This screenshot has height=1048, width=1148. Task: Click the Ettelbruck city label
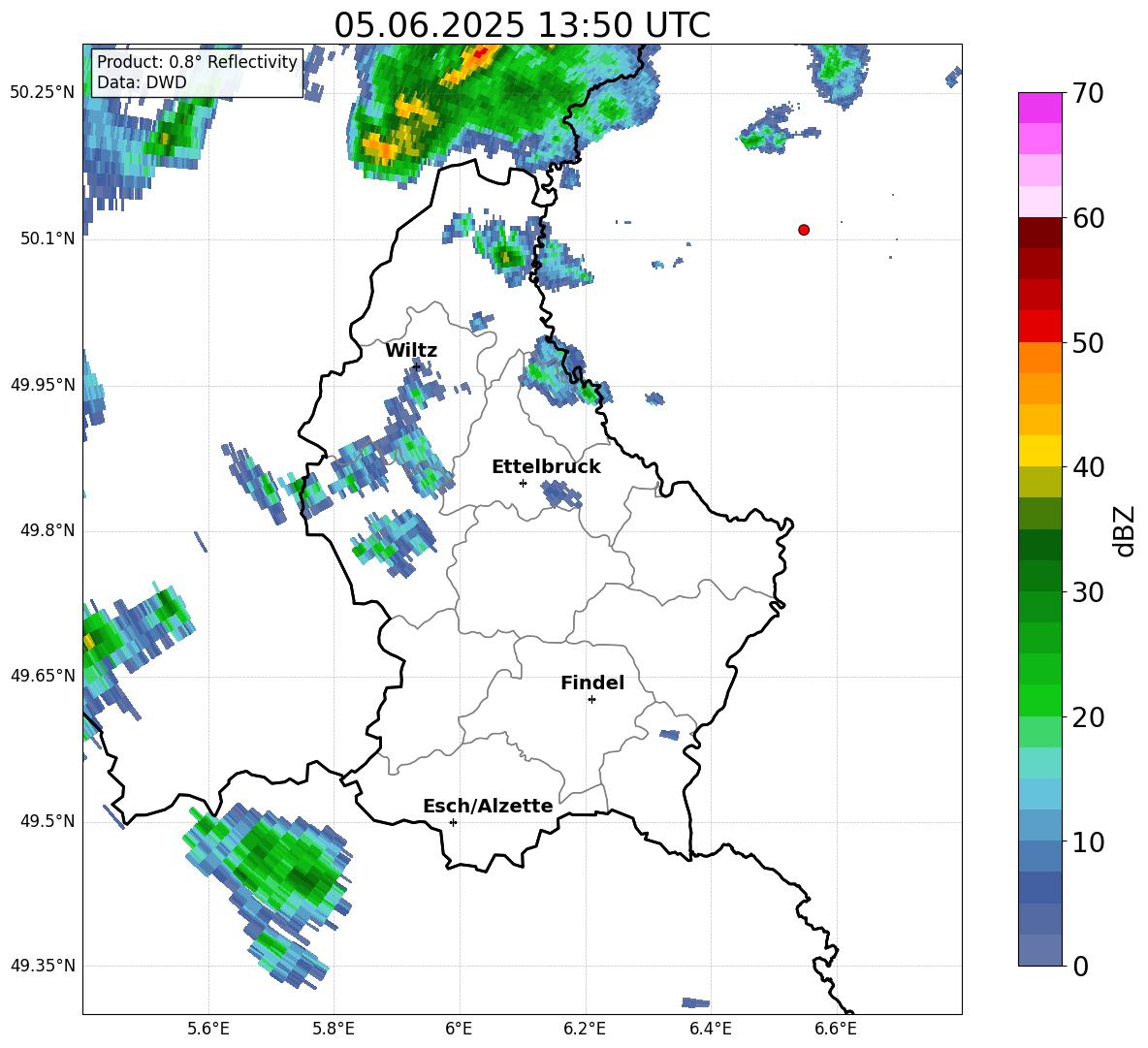point(546,467)
